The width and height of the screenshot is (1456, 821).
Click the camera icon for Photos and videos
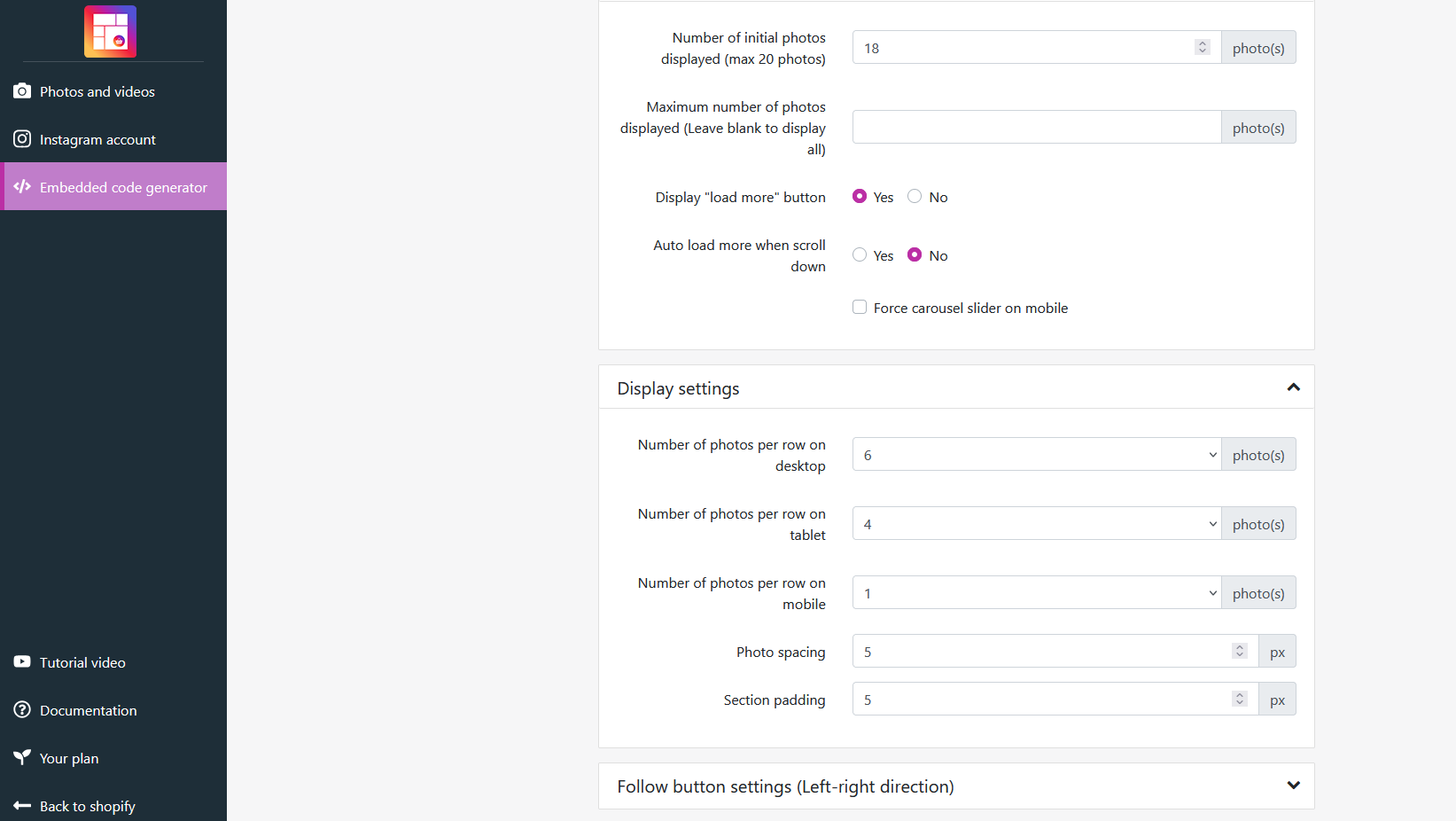(x=22, y=91)
